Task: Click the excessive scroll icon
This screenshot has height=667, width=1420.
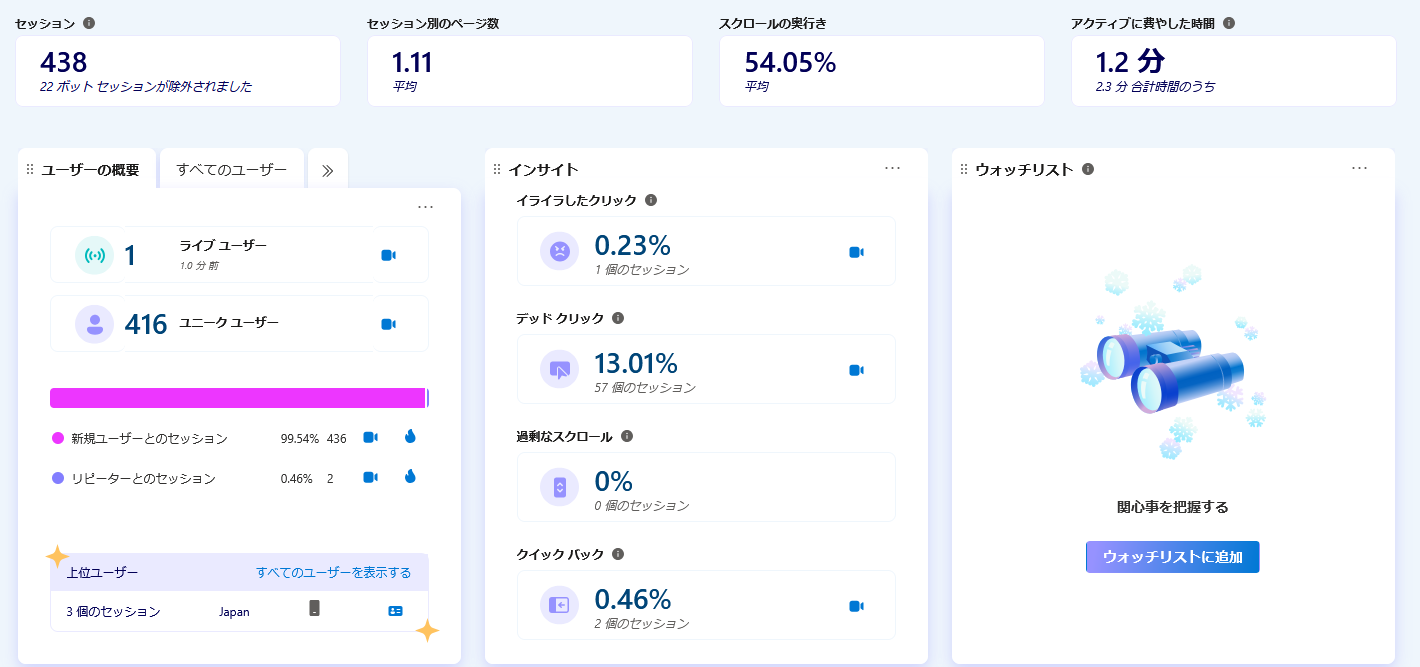Action: (560, 487)
